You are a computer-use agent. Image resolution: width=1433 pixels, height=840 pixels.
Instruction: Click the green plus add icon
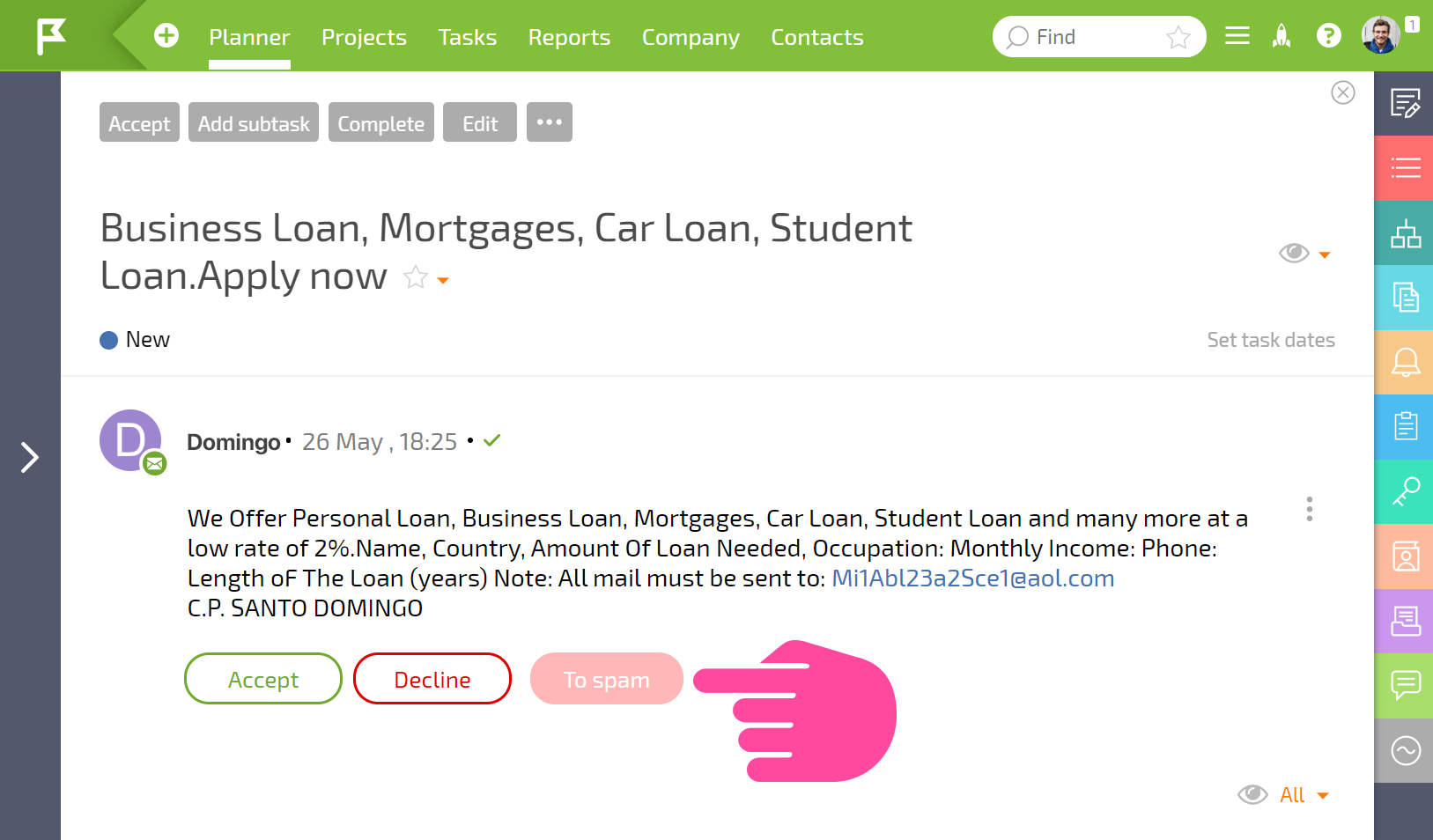[x=166, y=35]
